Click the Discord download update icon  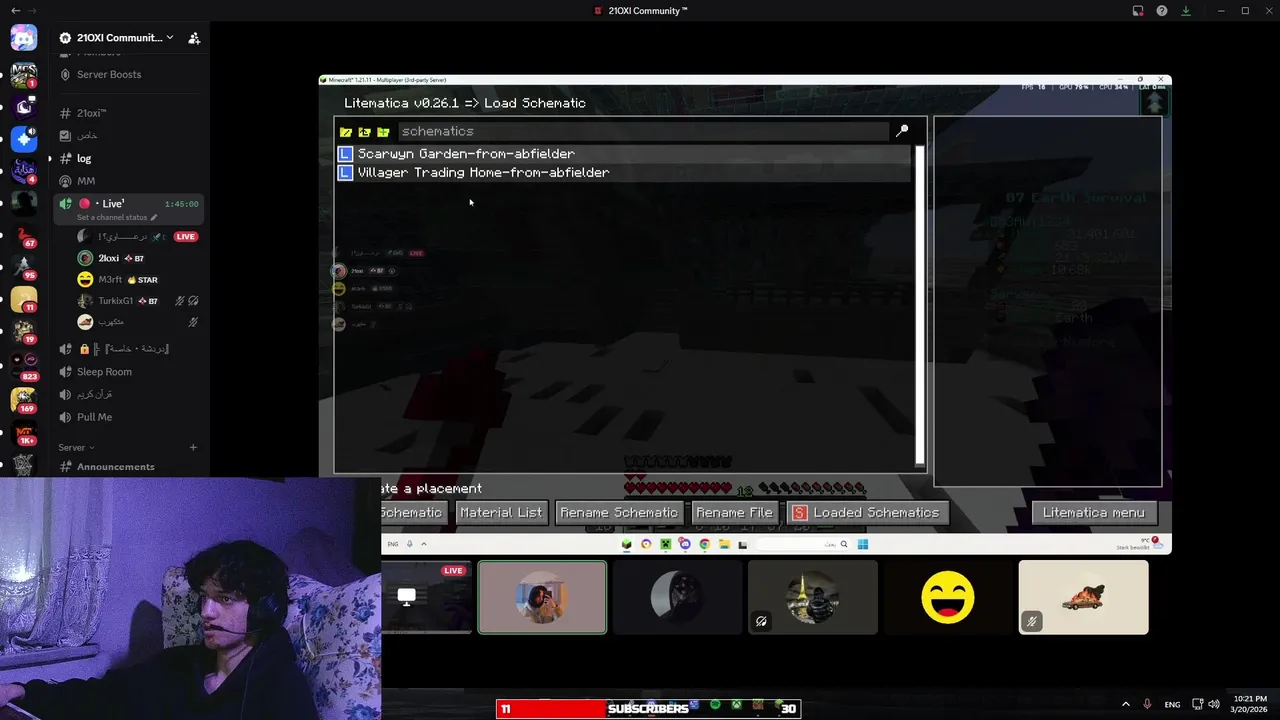click(1186, 11)
